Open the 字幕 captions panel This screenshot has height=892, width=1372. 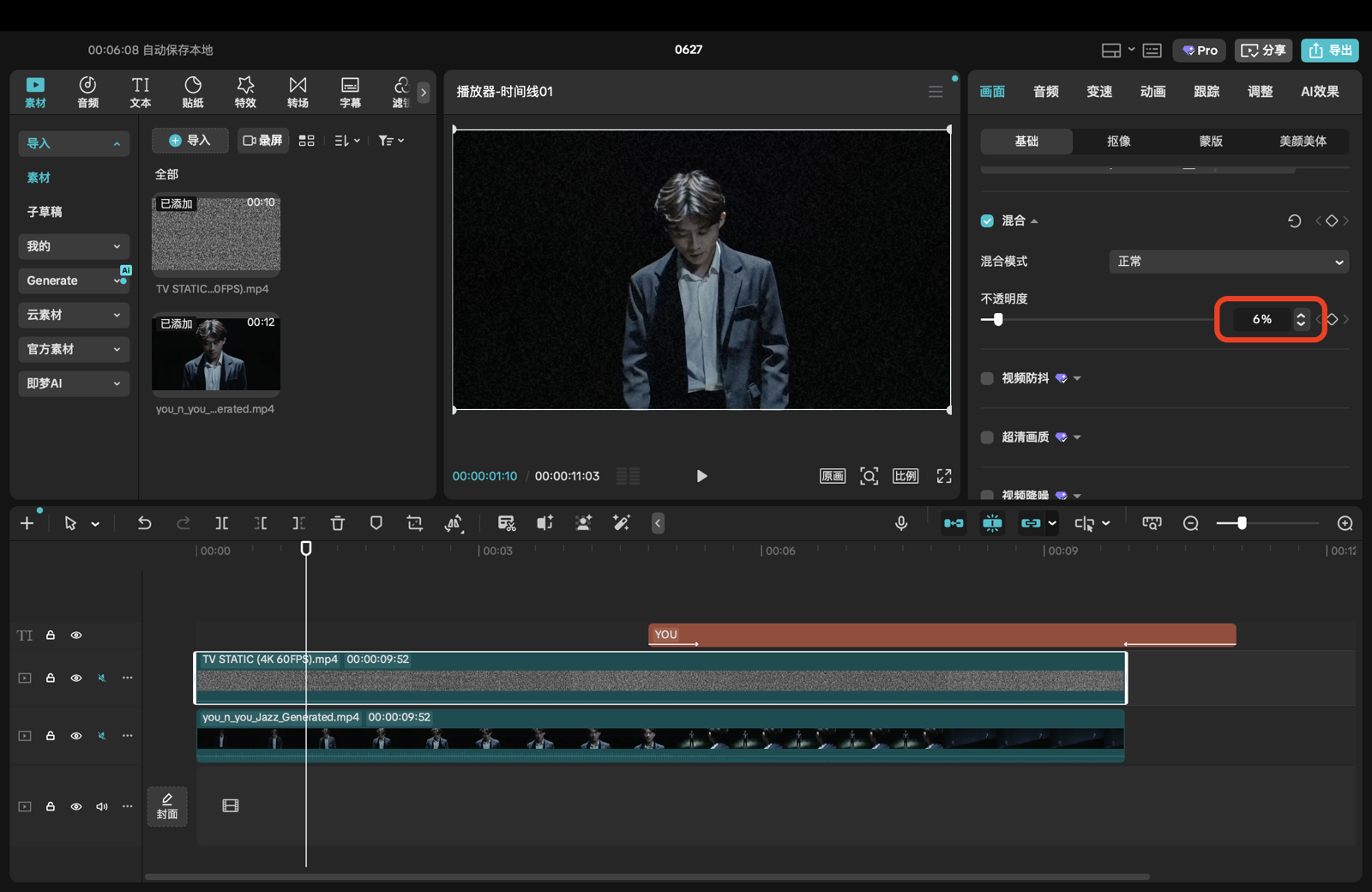350,92
